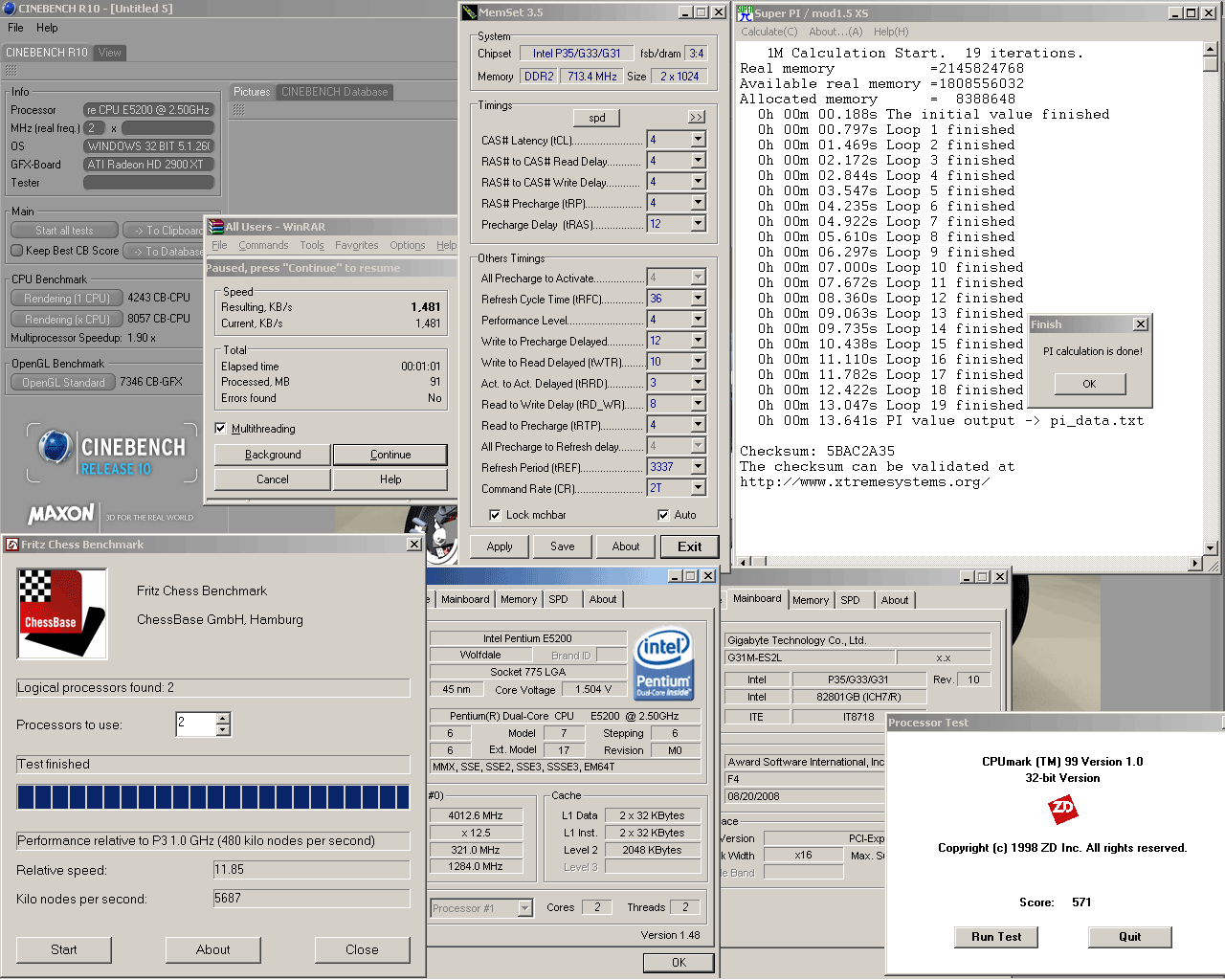The width and height of the screenshot is (1225, 980).
Task: Open the Performance Level dropdown
Action: point(698,320)
